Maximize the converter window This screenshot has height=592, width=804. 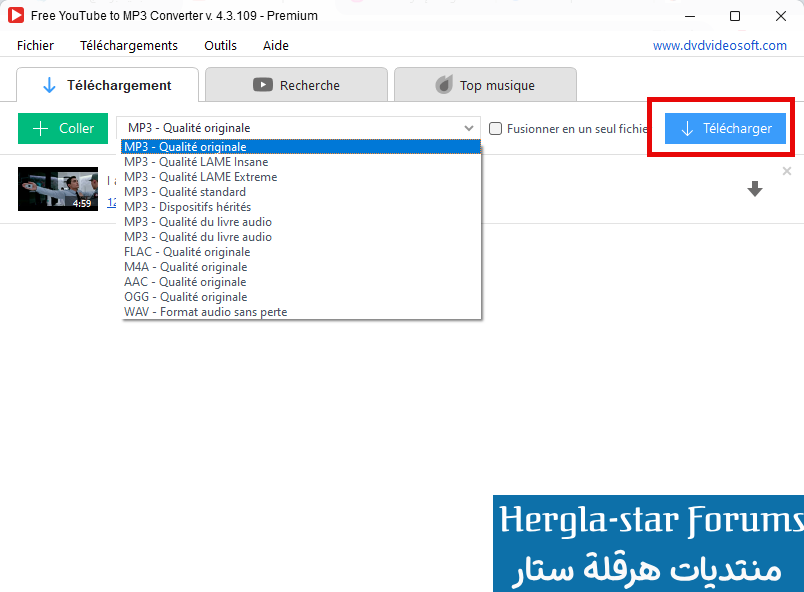(735, 16)
